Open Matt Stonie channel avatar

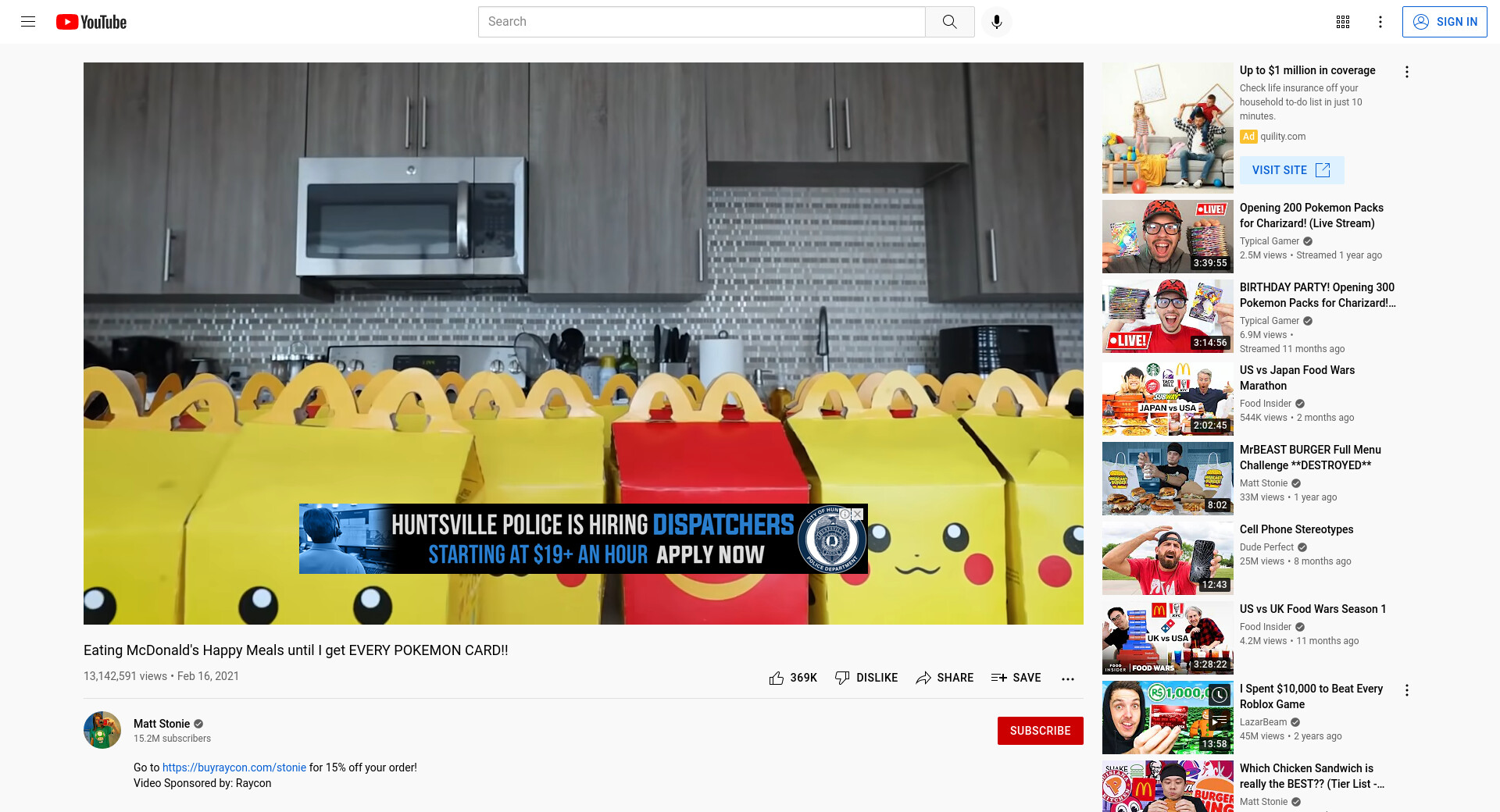coord(102,730)
